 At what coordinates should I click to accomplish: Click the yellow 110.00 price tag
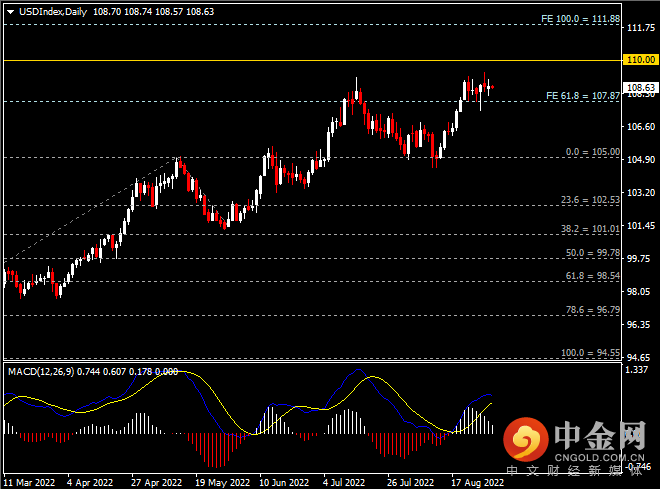pos(641,60)
